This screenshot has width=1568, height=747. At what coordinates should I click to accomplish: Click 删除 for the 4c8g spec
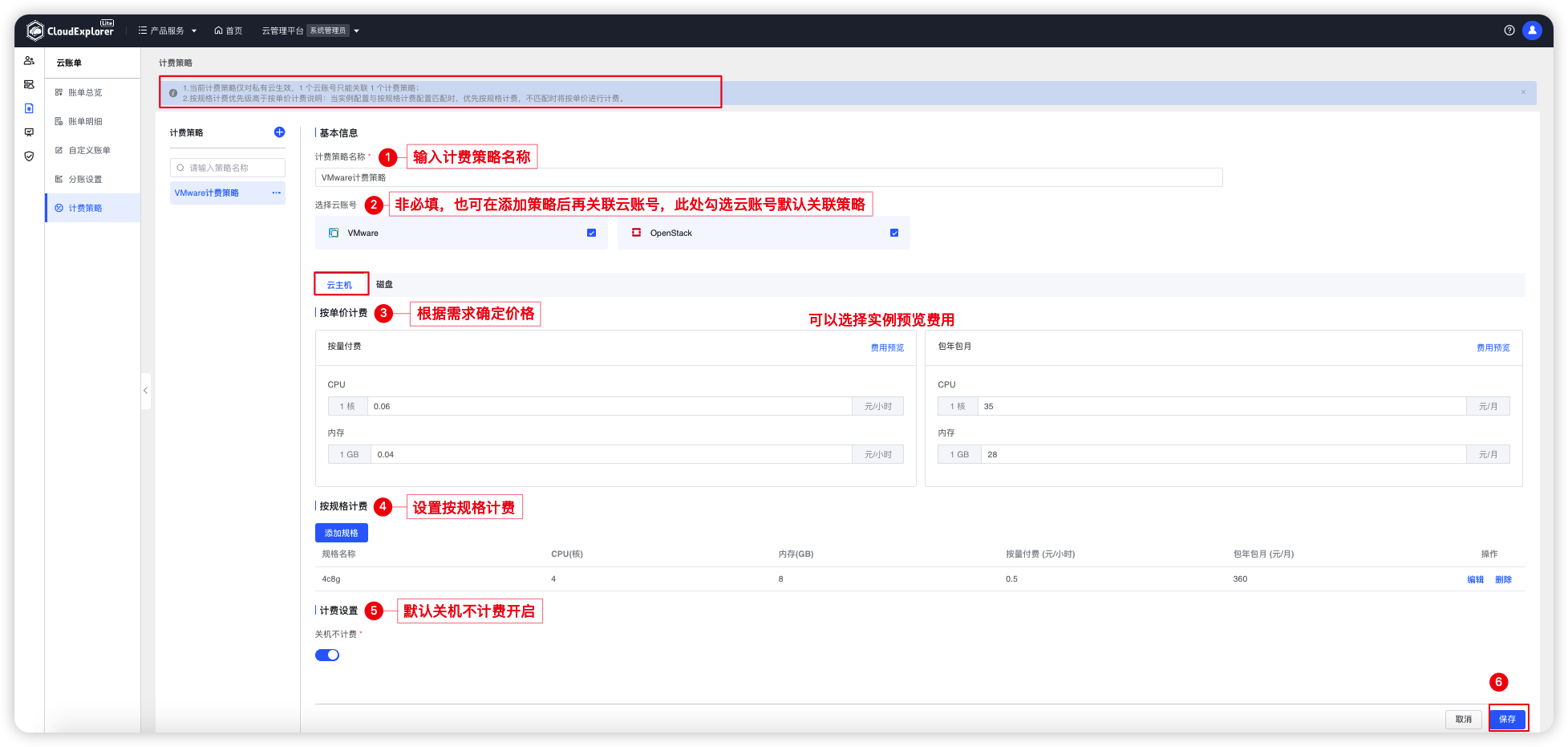1504,579
